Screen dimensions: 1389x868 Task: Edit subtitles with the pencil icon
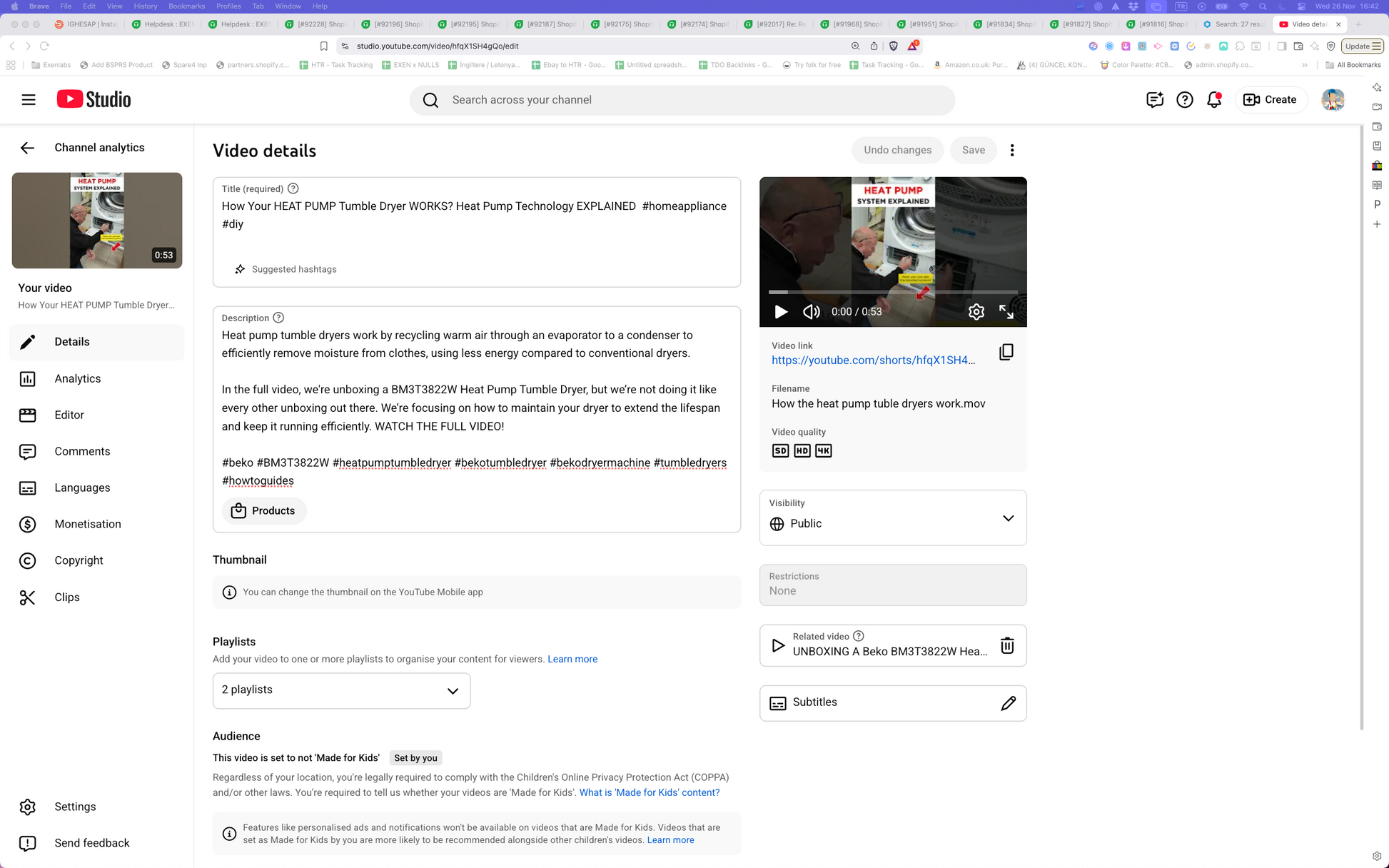click(x=1008, y=703)
